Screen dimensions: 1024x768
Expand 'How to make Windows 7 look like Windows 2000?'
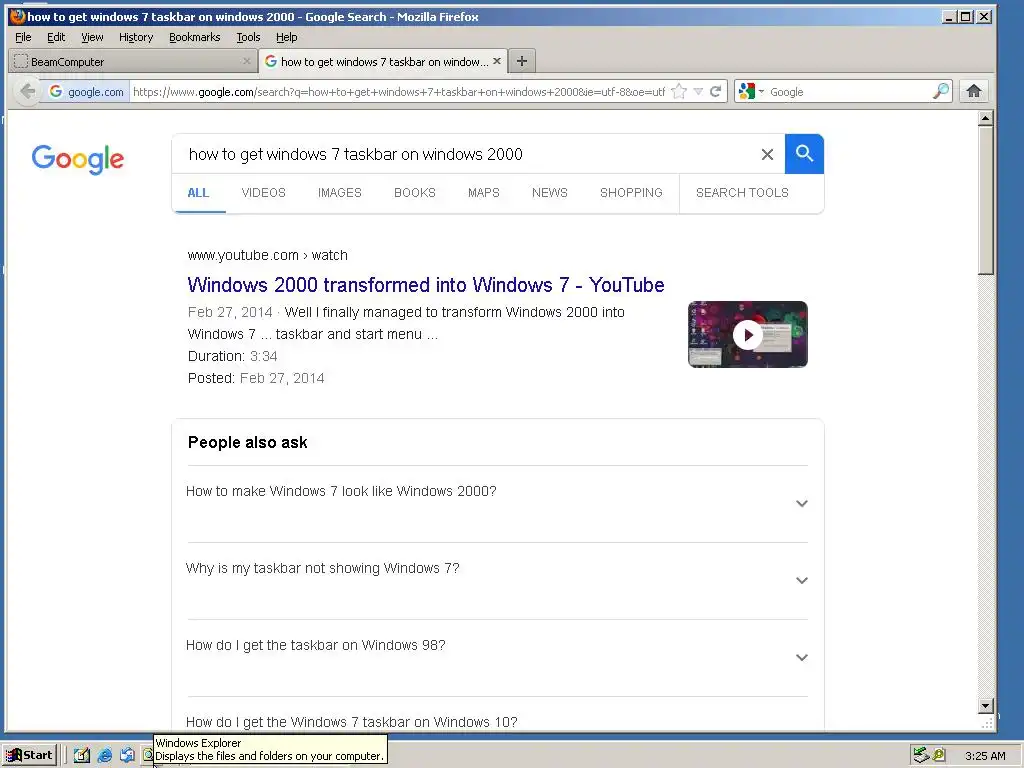click(498, 504)
